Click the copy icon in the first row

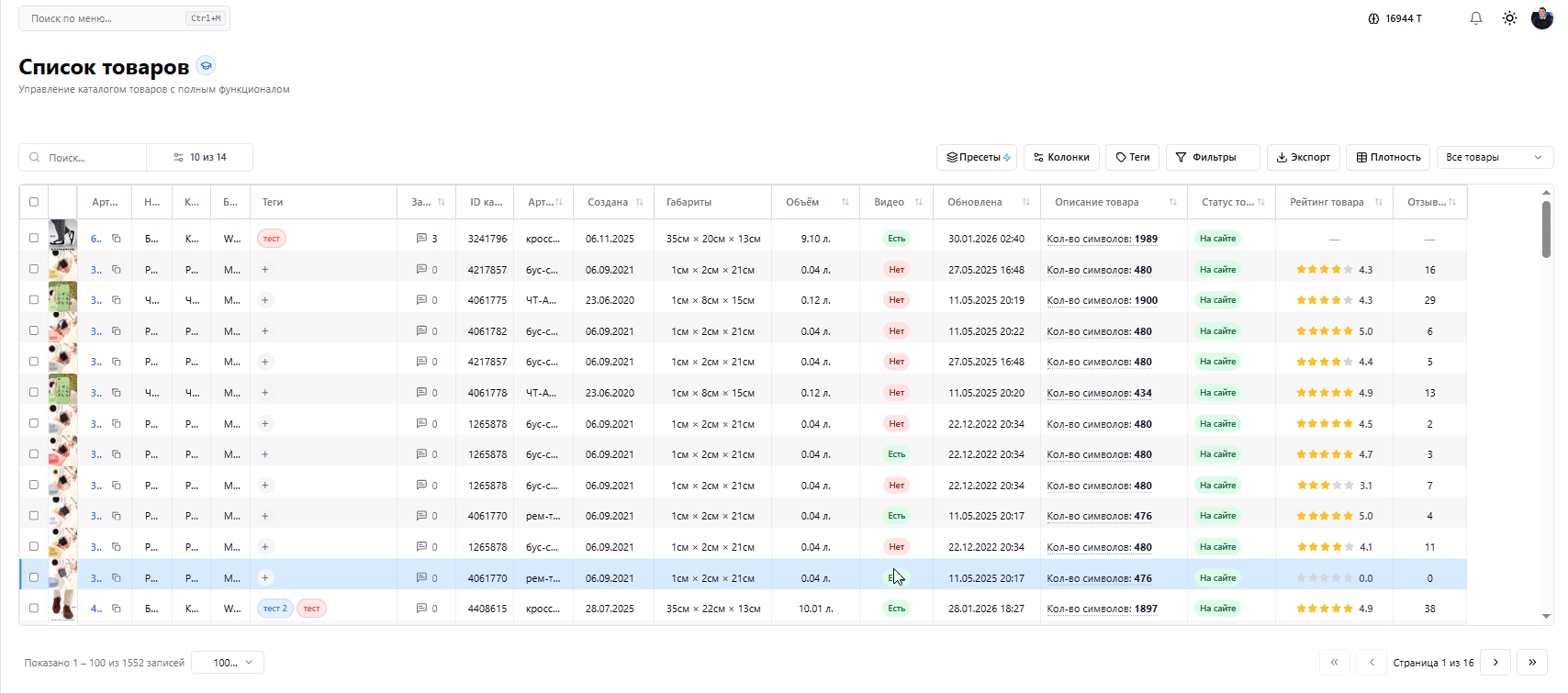117,239
